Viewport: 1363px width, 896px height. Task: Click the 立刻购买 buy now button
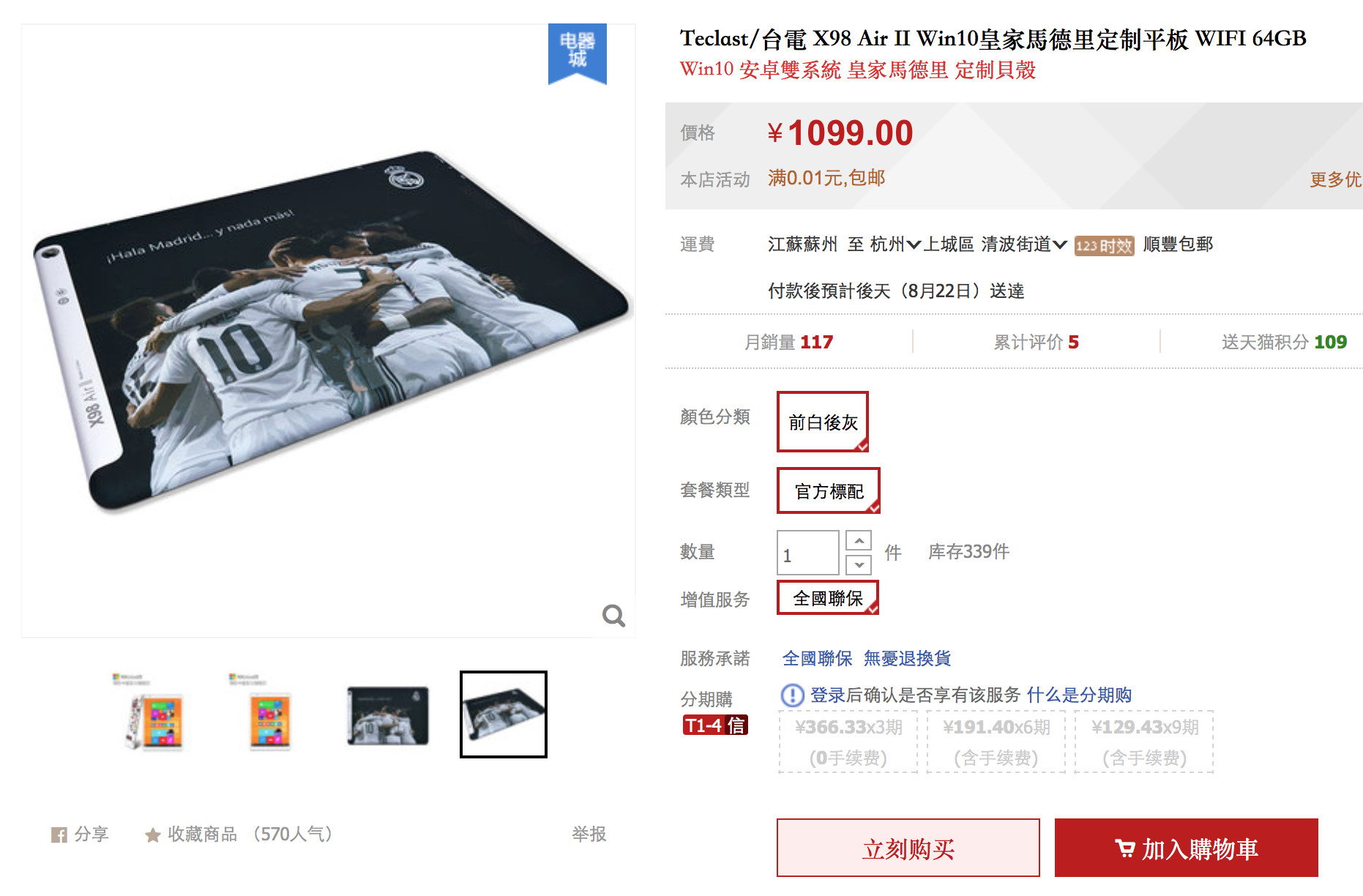(908, 848)
